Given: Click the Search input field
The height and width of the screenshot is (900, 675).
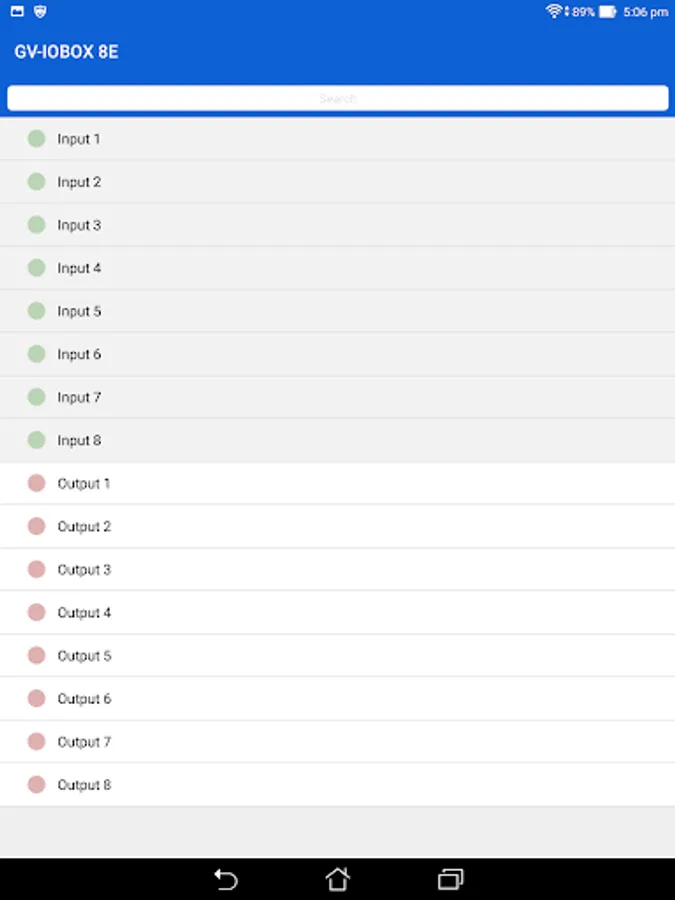Looking at the screenshot, I should [337, 98].
